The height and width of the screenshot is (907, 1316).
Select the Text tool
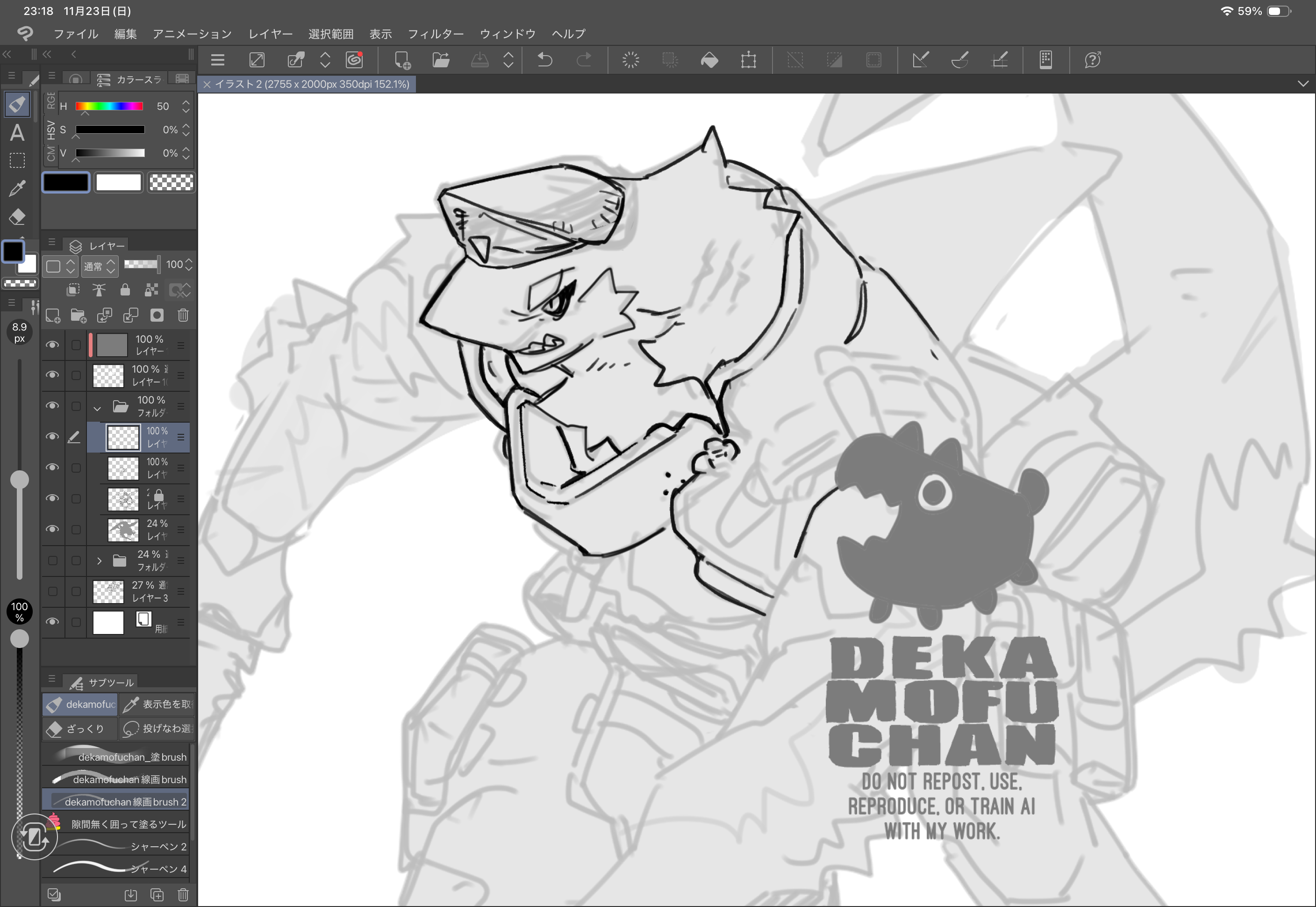(x=17, y=133)
